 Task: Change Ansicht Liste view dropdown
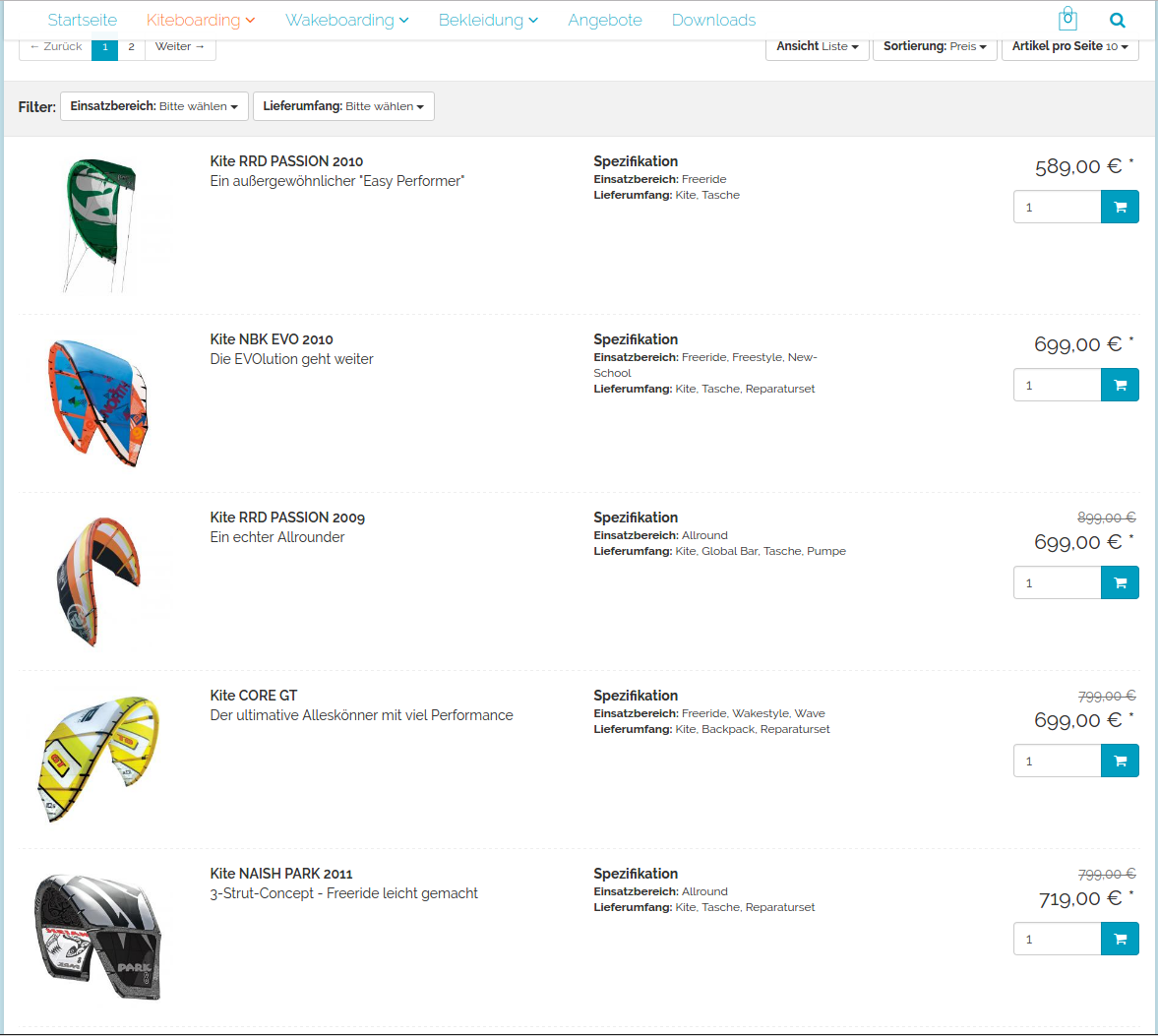817,46
